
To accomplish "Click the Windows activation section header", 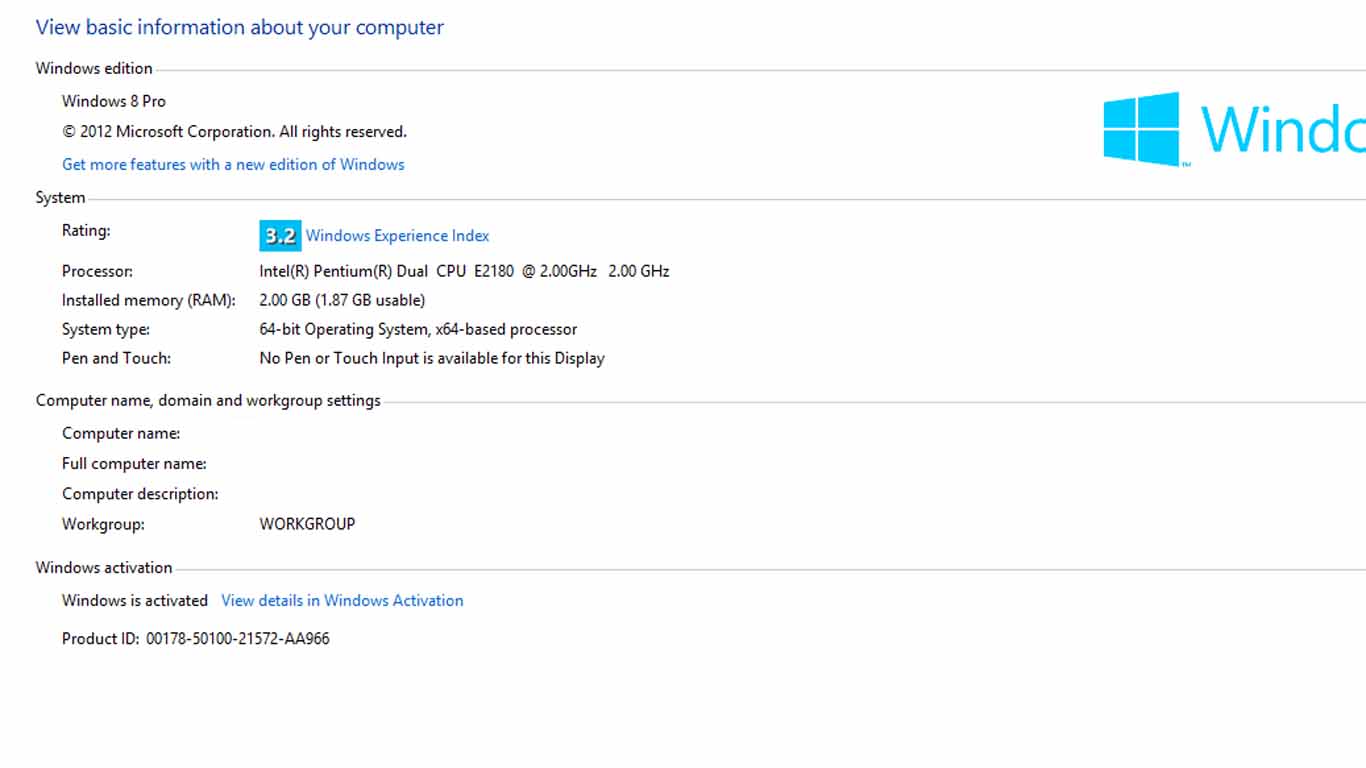I will click(104, 568).
